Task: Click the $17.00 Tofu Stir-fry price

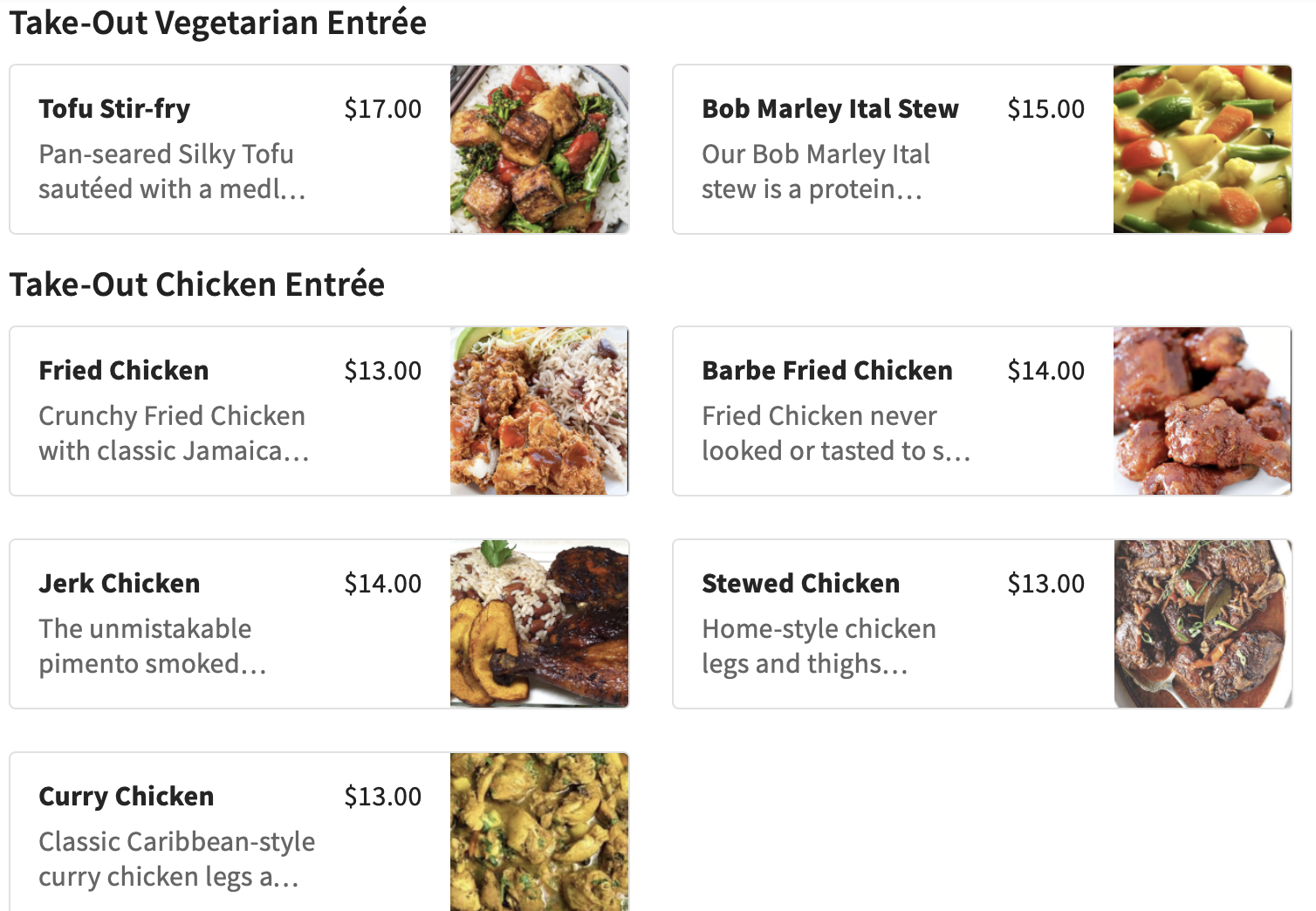Action: [x=382, y=109]
